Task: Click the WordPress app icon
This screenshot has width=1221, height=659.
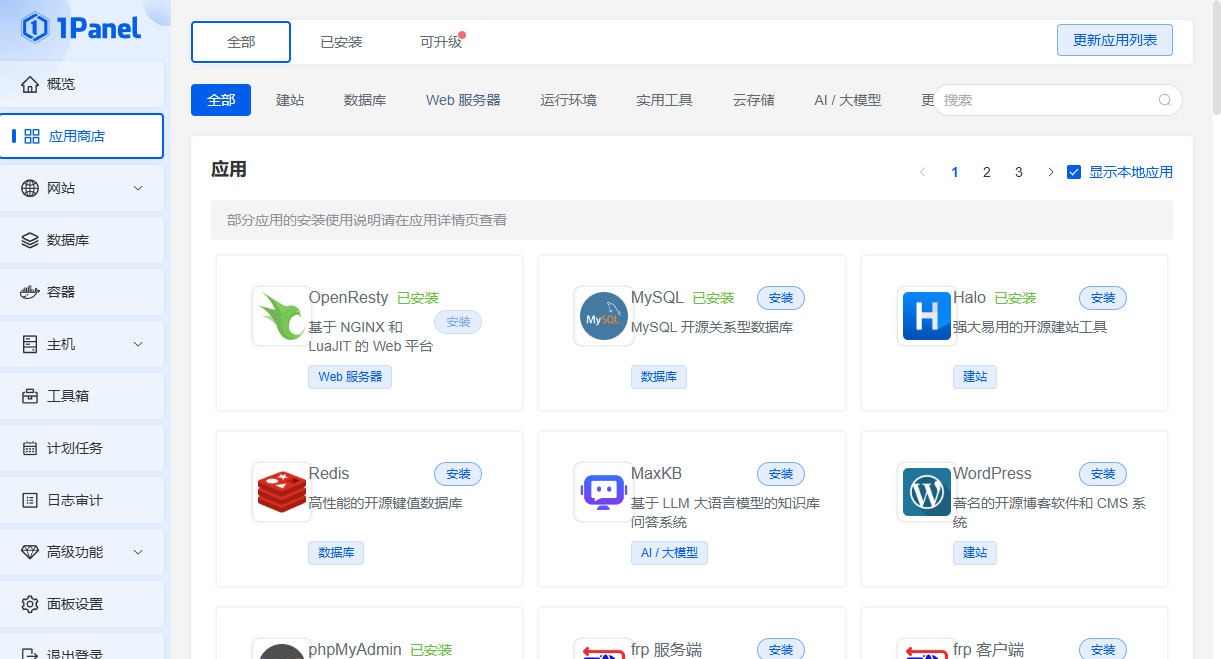Action: click(926, 492)
